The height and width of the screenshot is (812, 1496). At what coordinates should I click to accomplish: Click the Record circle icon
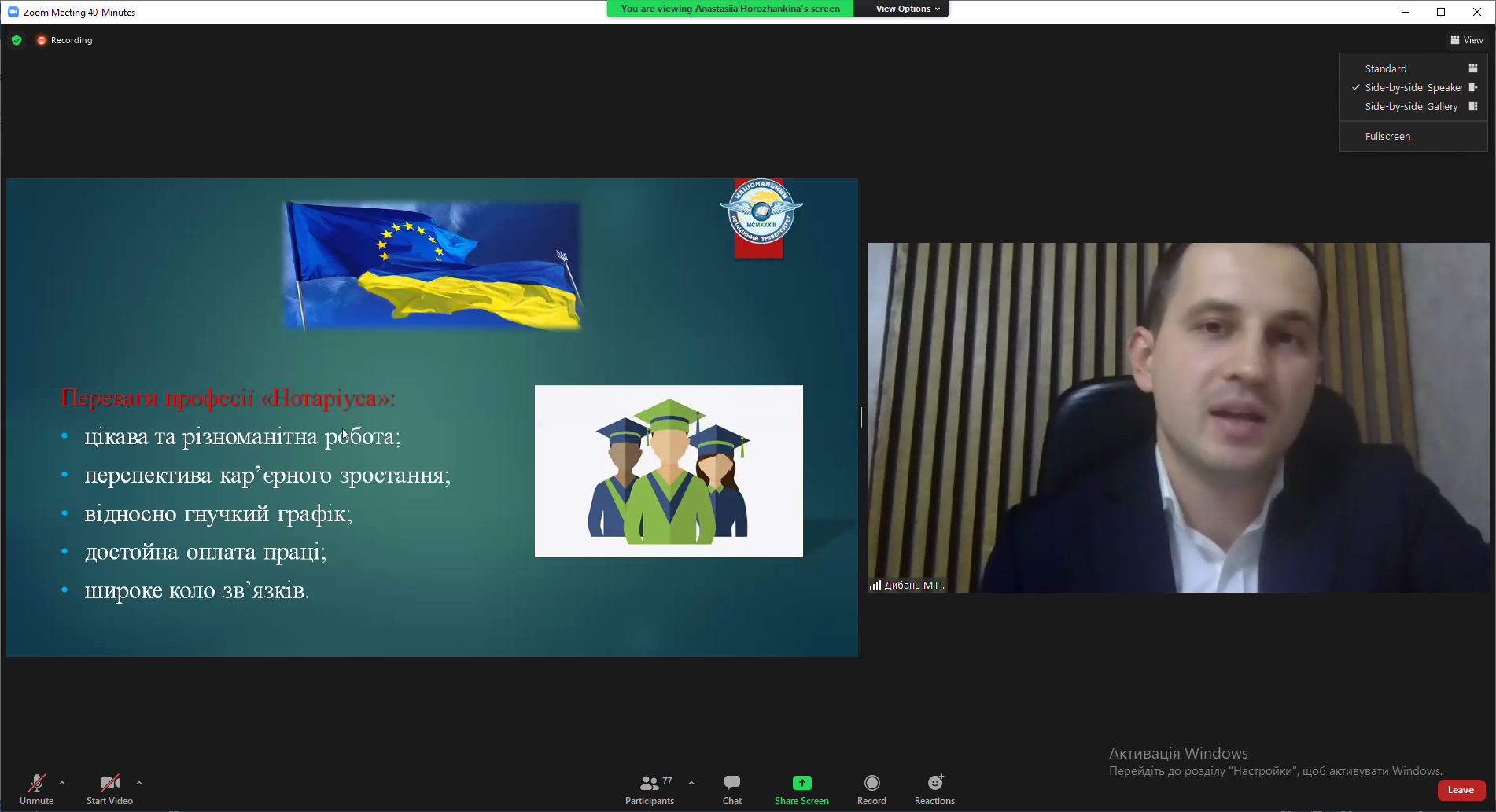pyautogui.click(x=871, y=783)
